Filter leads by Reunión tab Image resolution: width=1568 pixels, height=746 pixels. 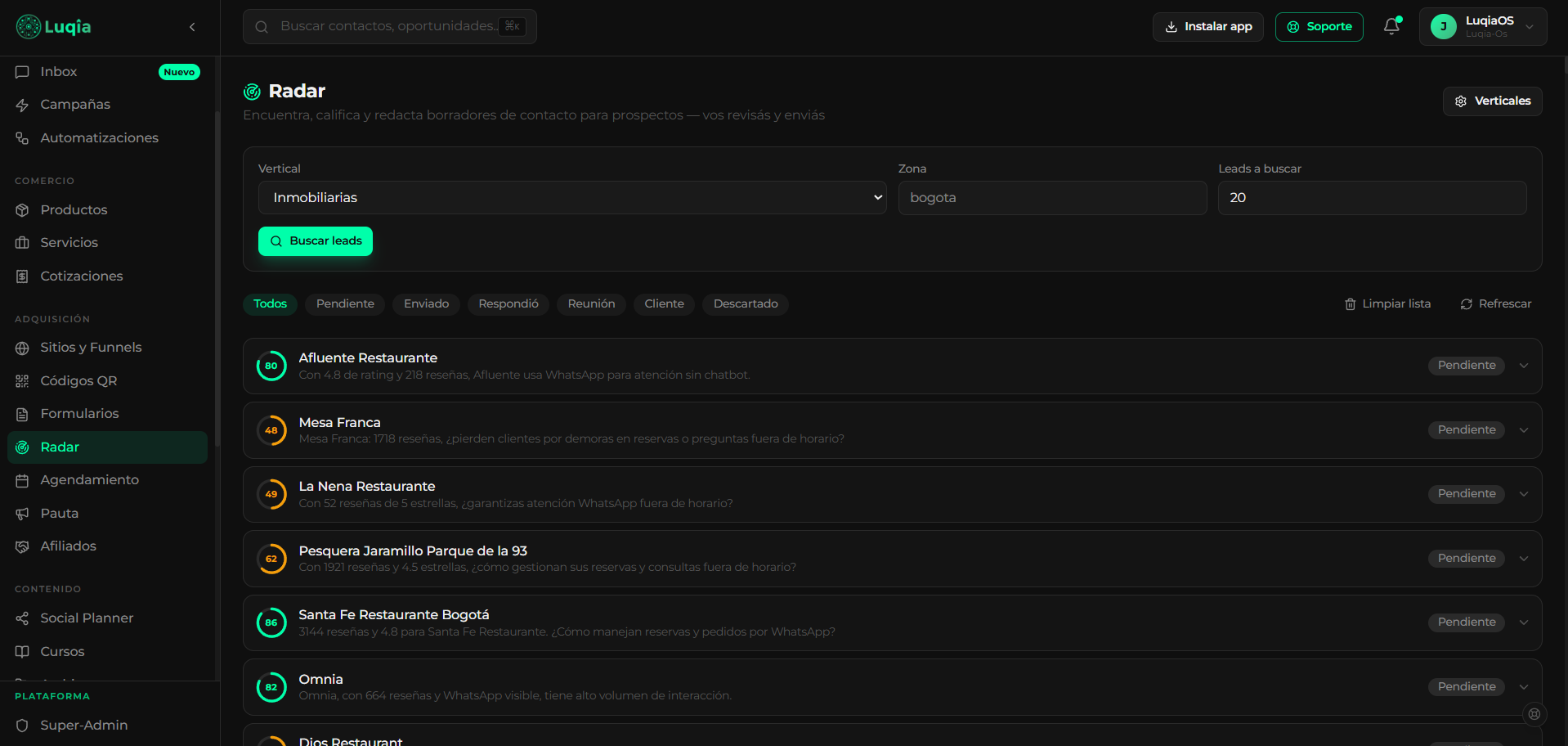[x=591, y=304]
